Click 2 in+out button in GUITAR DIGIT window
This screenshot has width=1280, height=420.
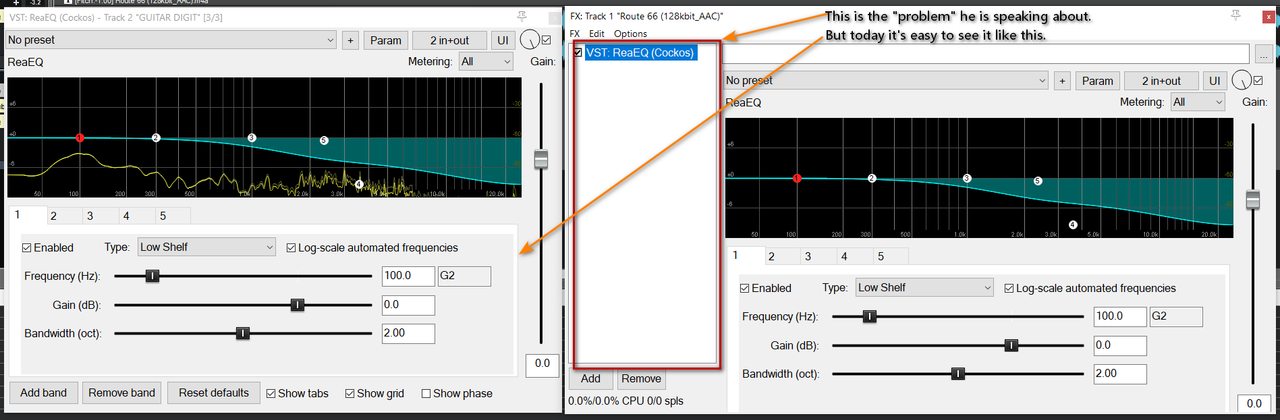click(x=448, y=40)
